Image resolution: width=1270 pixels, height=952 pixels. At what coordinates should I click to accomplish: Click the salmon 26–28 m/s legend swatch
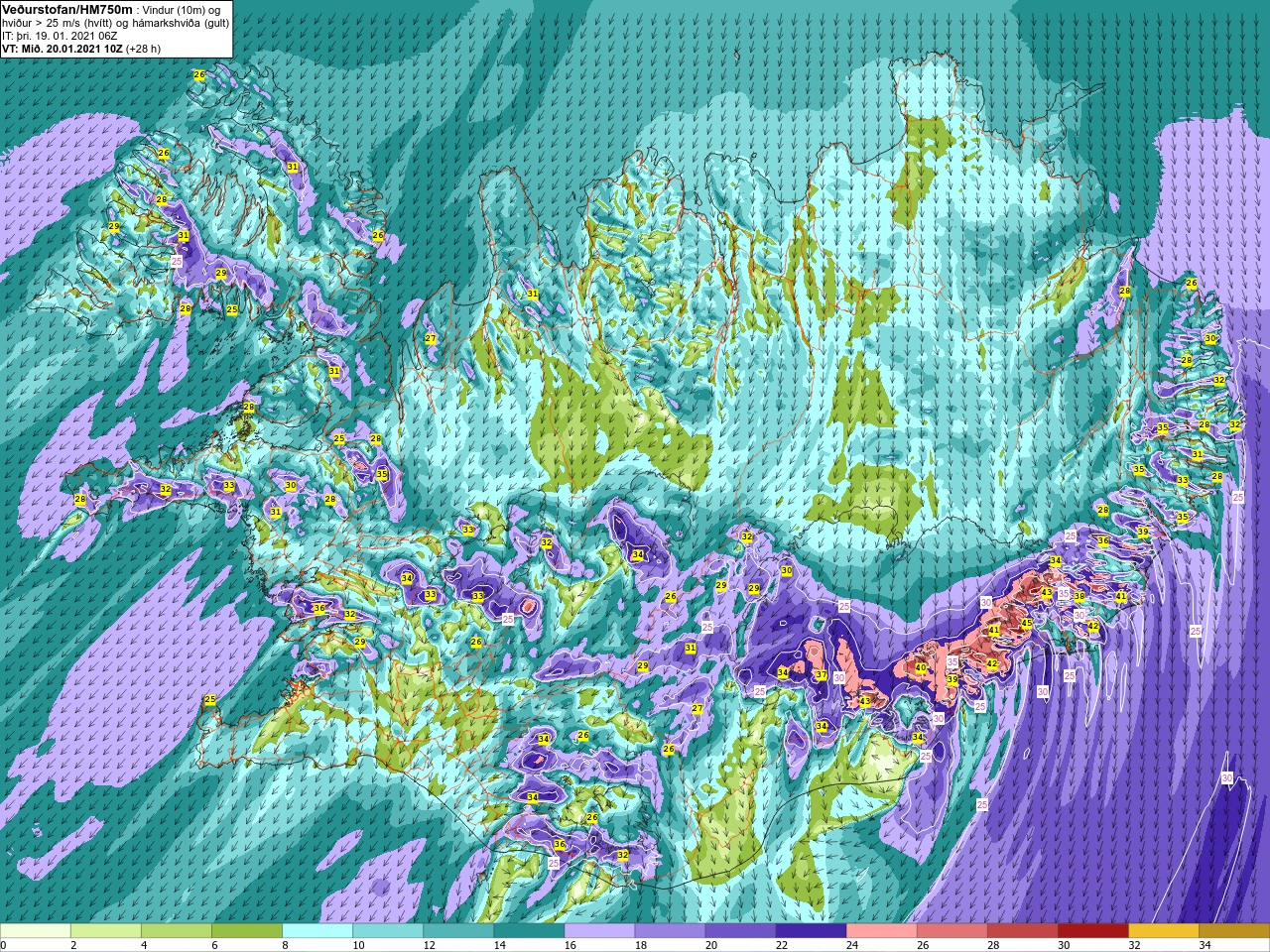pos(952,931)
